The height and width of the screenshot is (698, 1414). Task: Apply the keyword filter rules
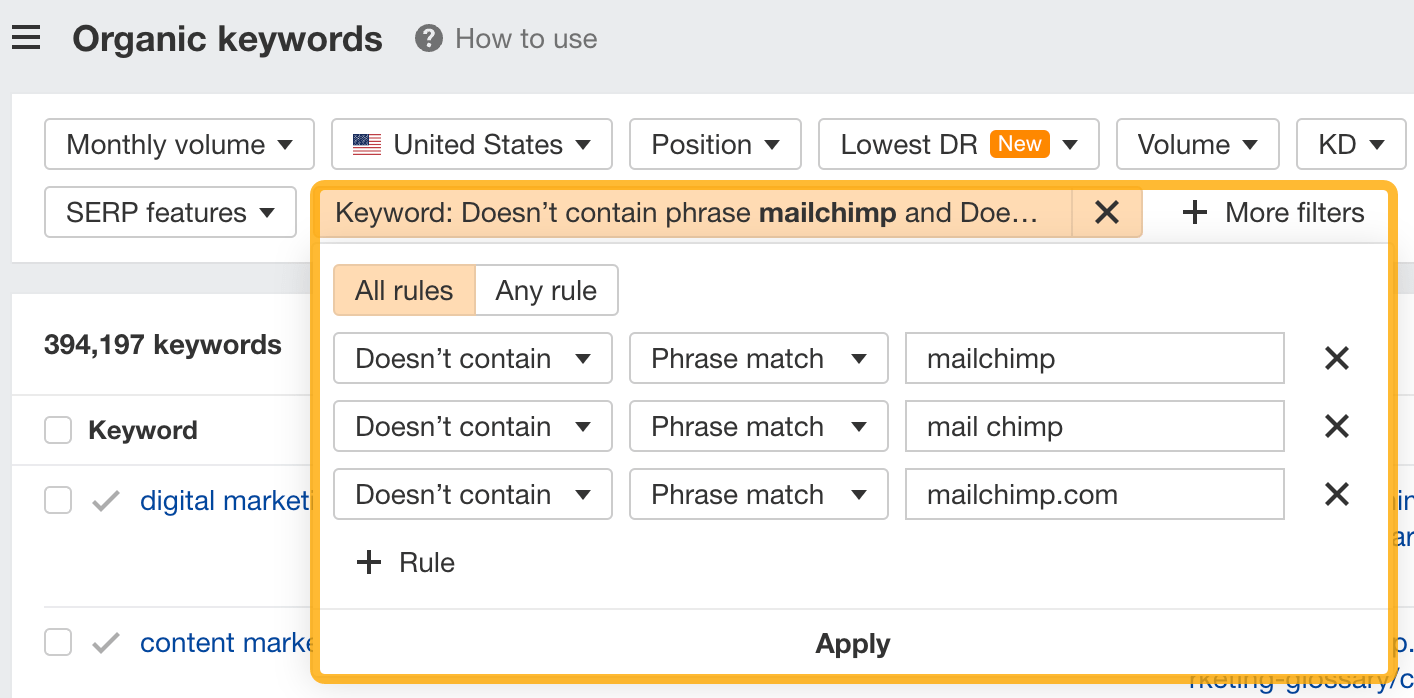click(852, 644)
